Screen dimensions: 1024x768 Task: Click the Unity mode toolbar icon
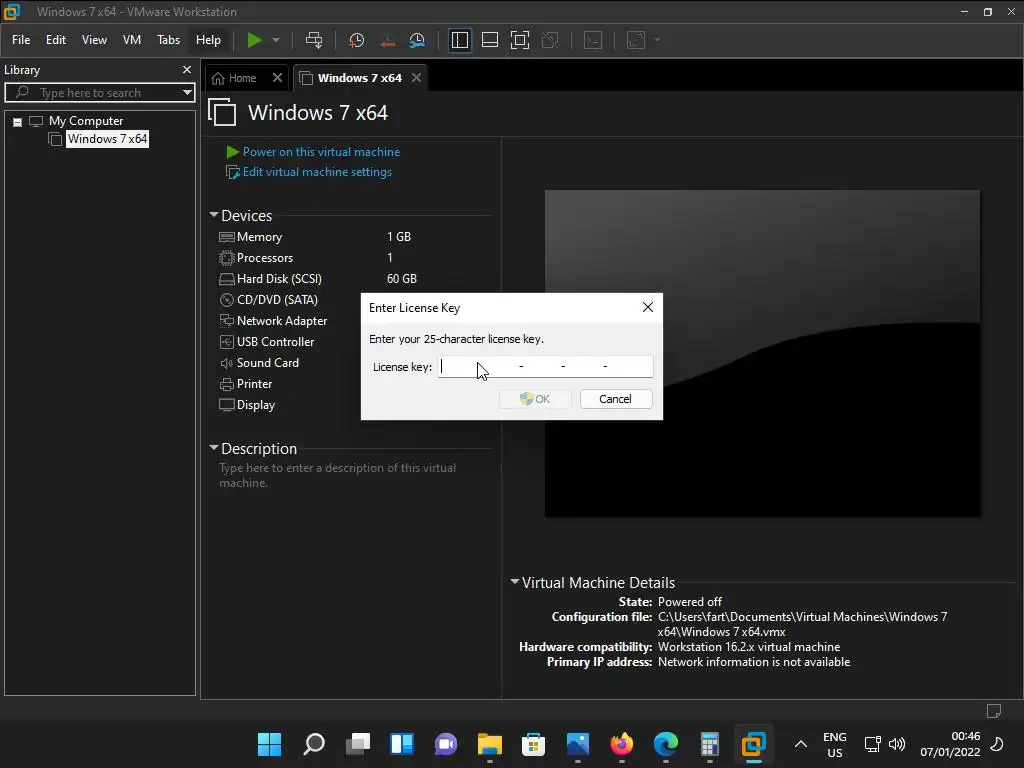coord(550,40)
